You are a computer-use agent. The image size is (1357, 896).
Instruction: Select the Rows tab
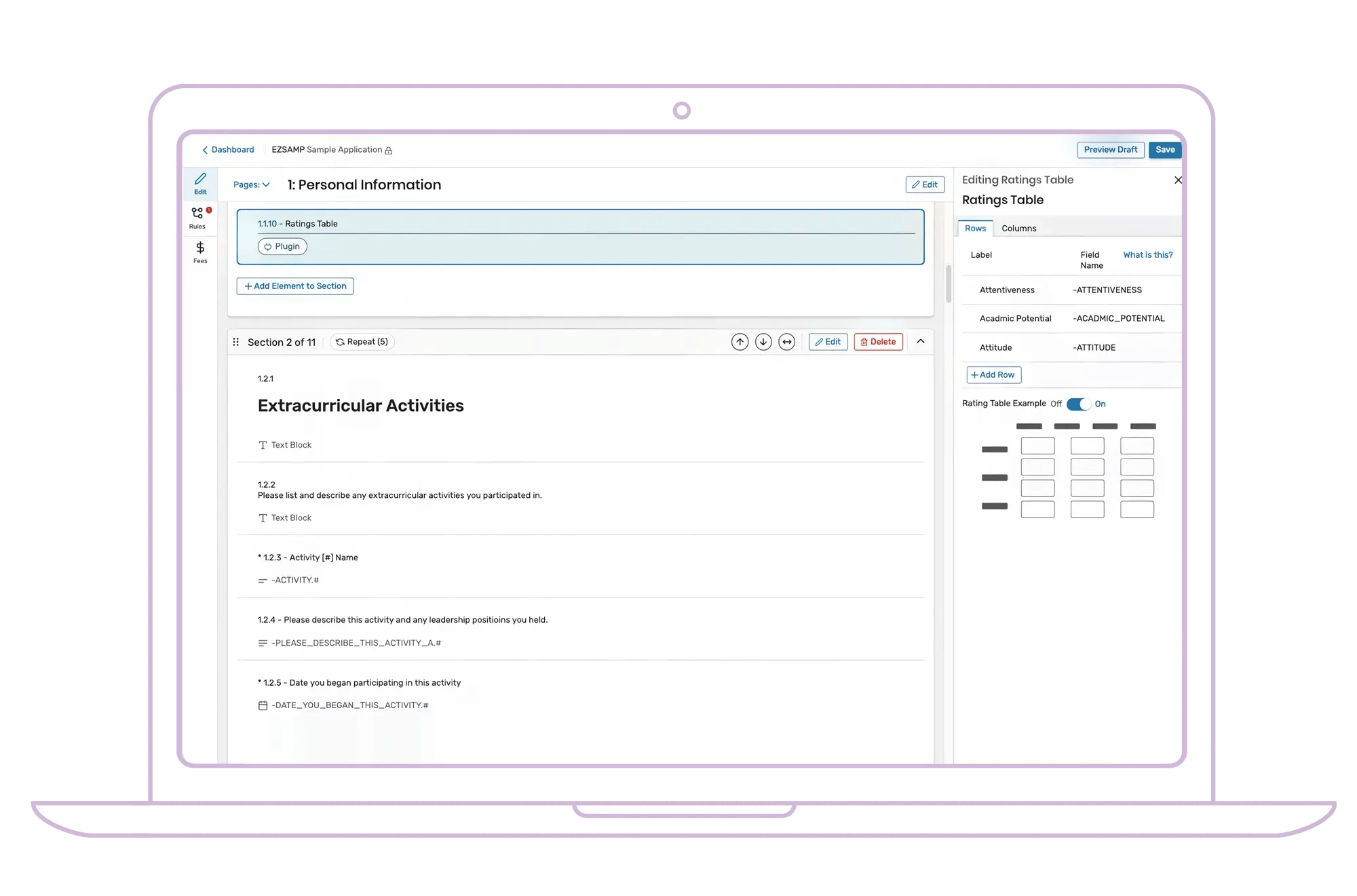click(975, 229)
